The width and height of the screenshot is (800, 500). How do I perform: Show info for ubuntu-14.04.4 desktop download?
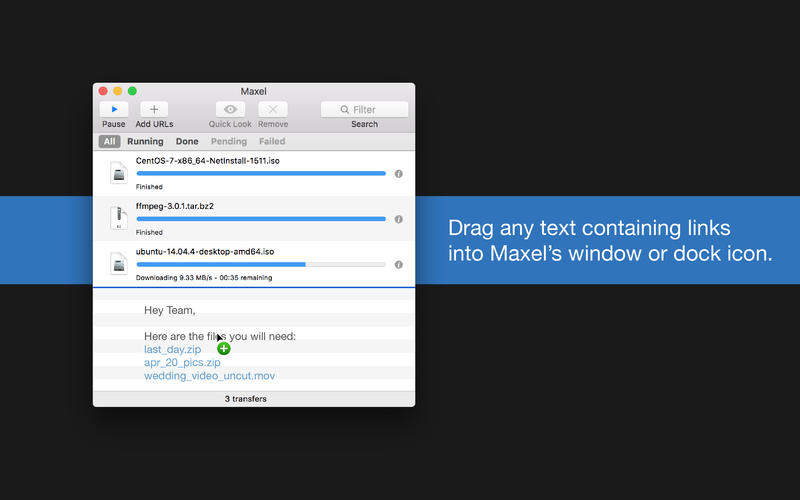coord(398,264)
